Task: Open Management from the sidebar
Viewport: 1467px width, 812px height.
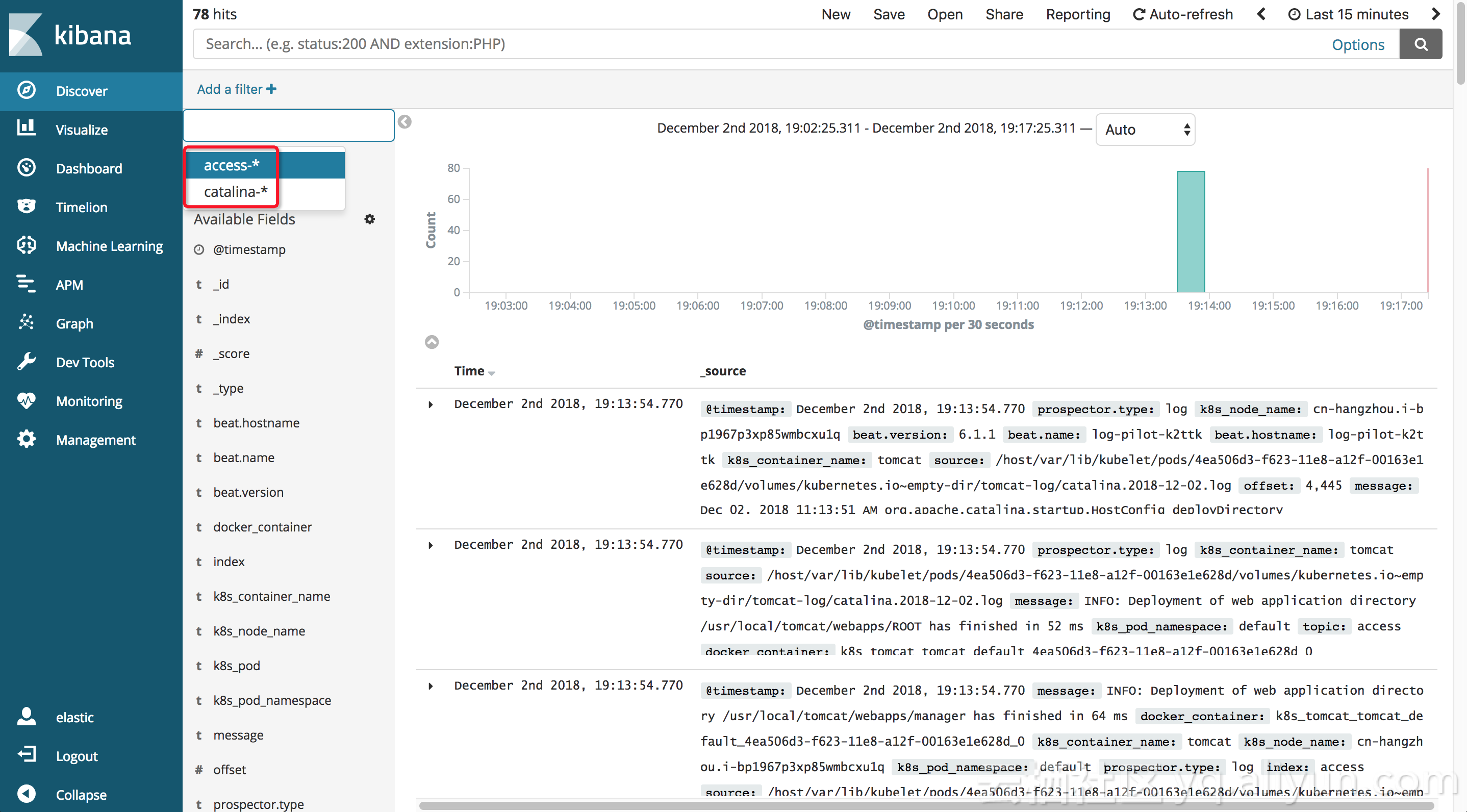Action: [x=91, y=440]
